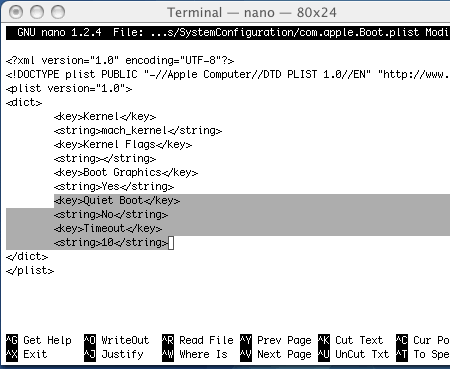Click the ^W Where Is shortcut

(195, 354)
